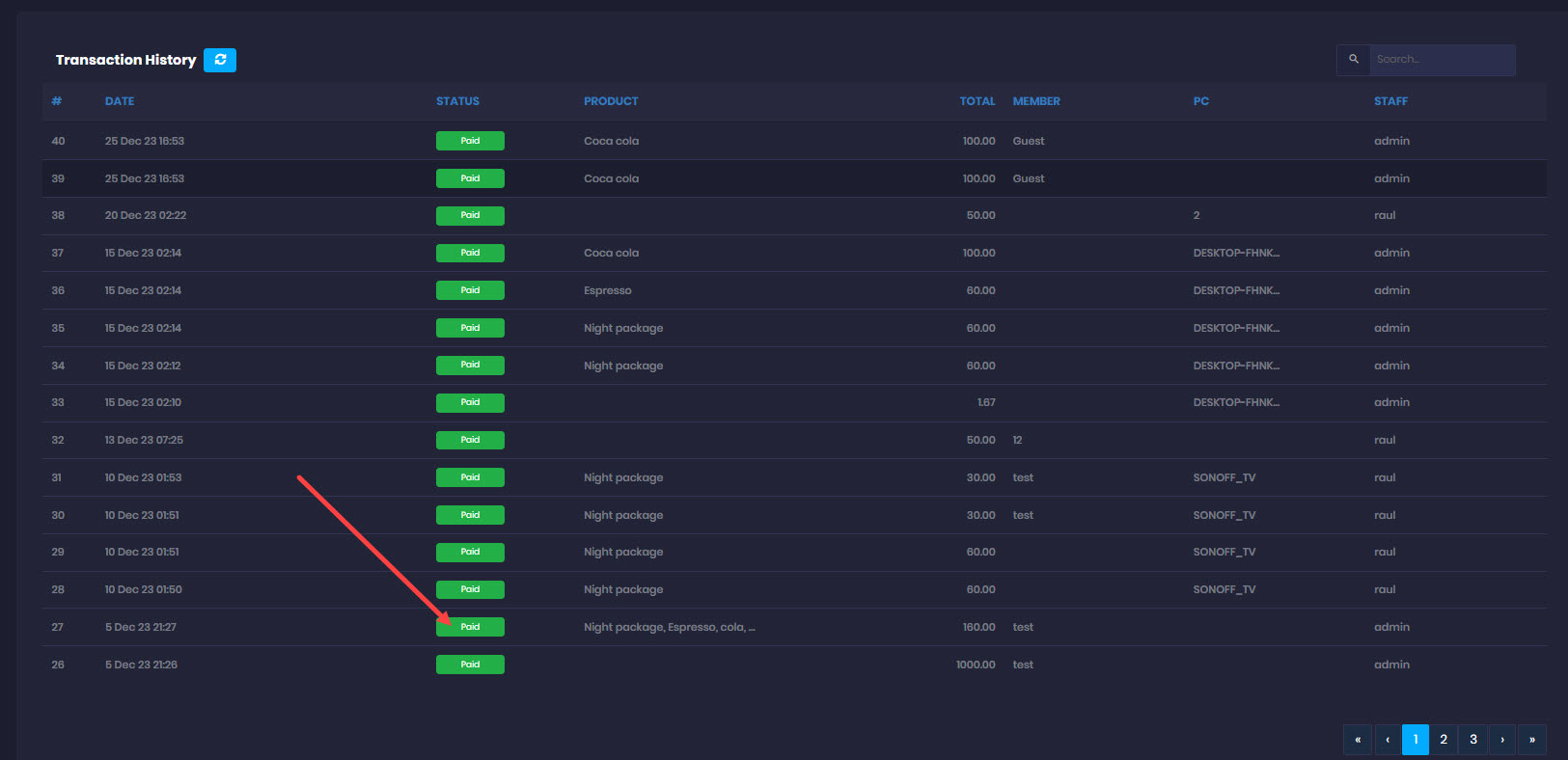
Task: Go to the previous page arrow
Action: (x=1387, y=740)
